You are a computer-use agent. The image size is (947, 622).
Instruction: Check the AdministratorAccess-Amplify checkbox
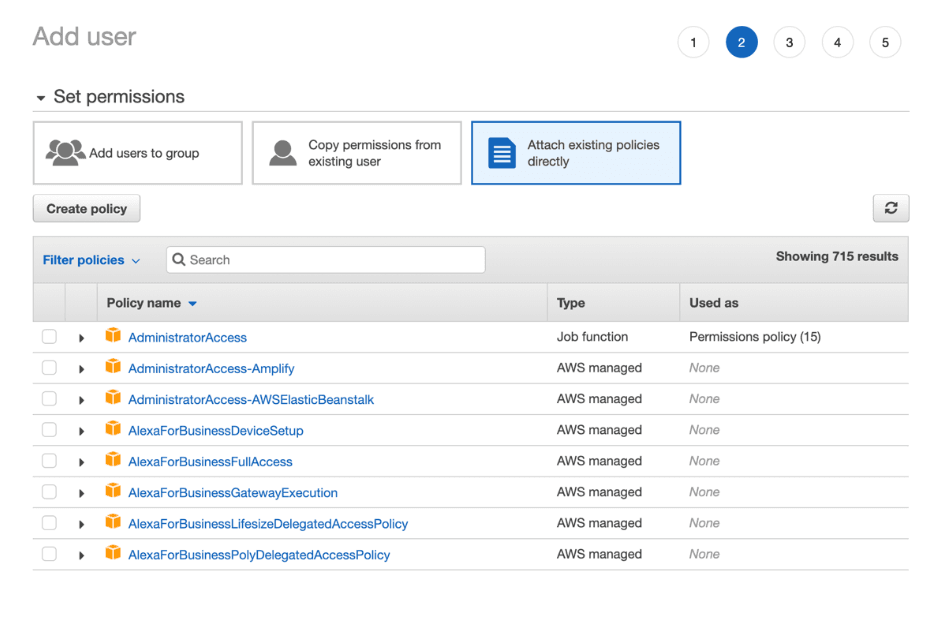[x=50, y=367]
